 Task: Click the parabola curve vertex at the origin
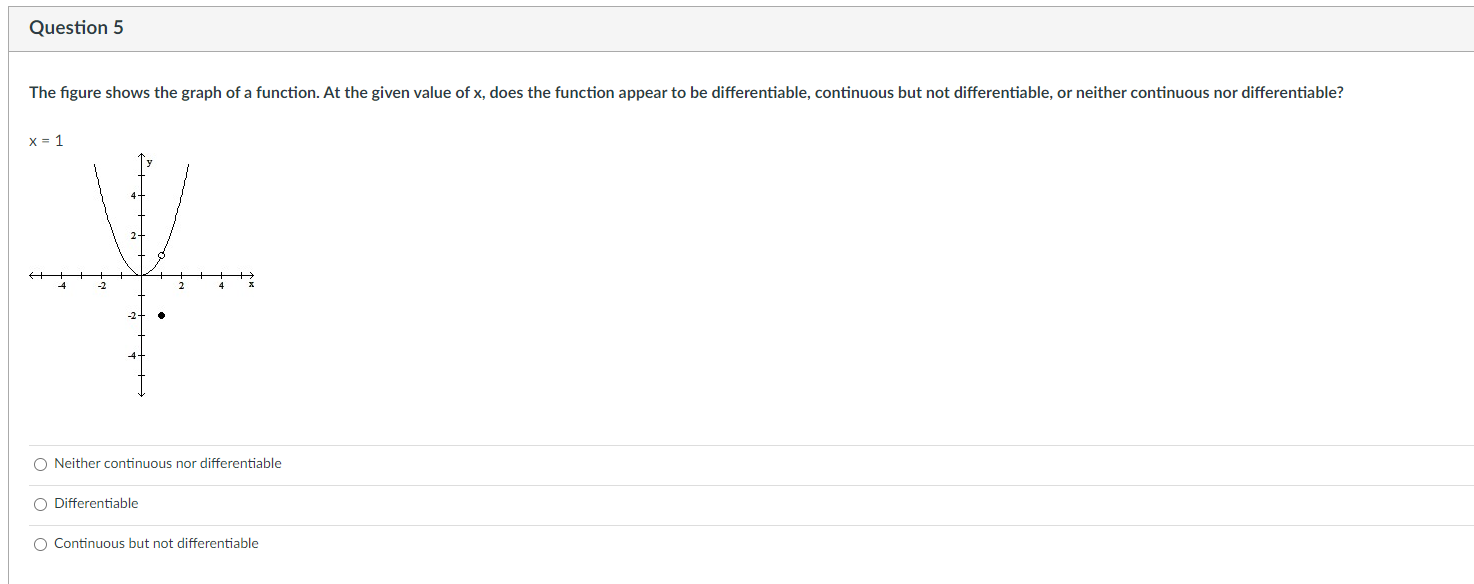[140, 274]
